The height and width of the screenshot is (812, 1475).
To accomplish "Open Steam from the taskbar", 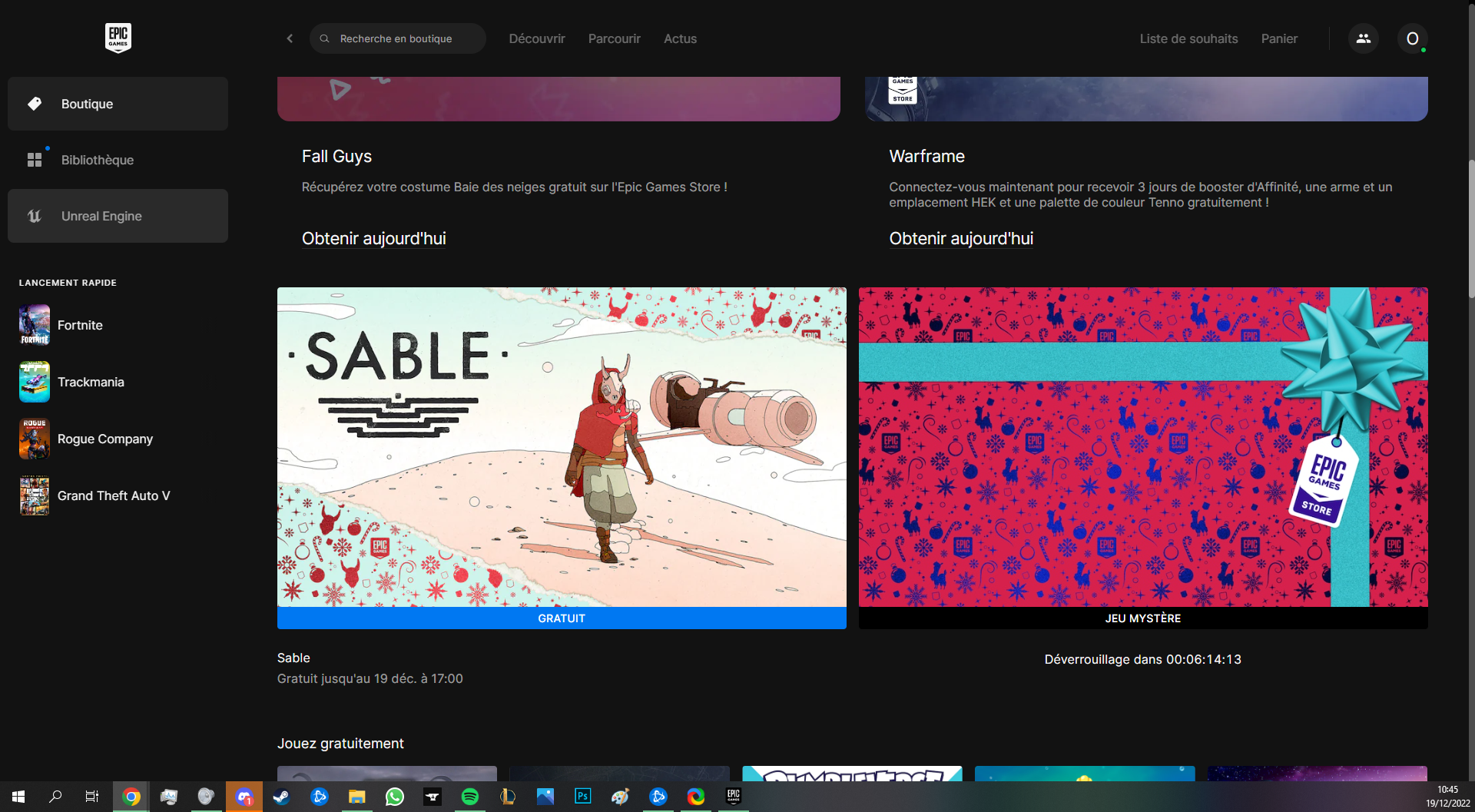I will tap(281, 797).
